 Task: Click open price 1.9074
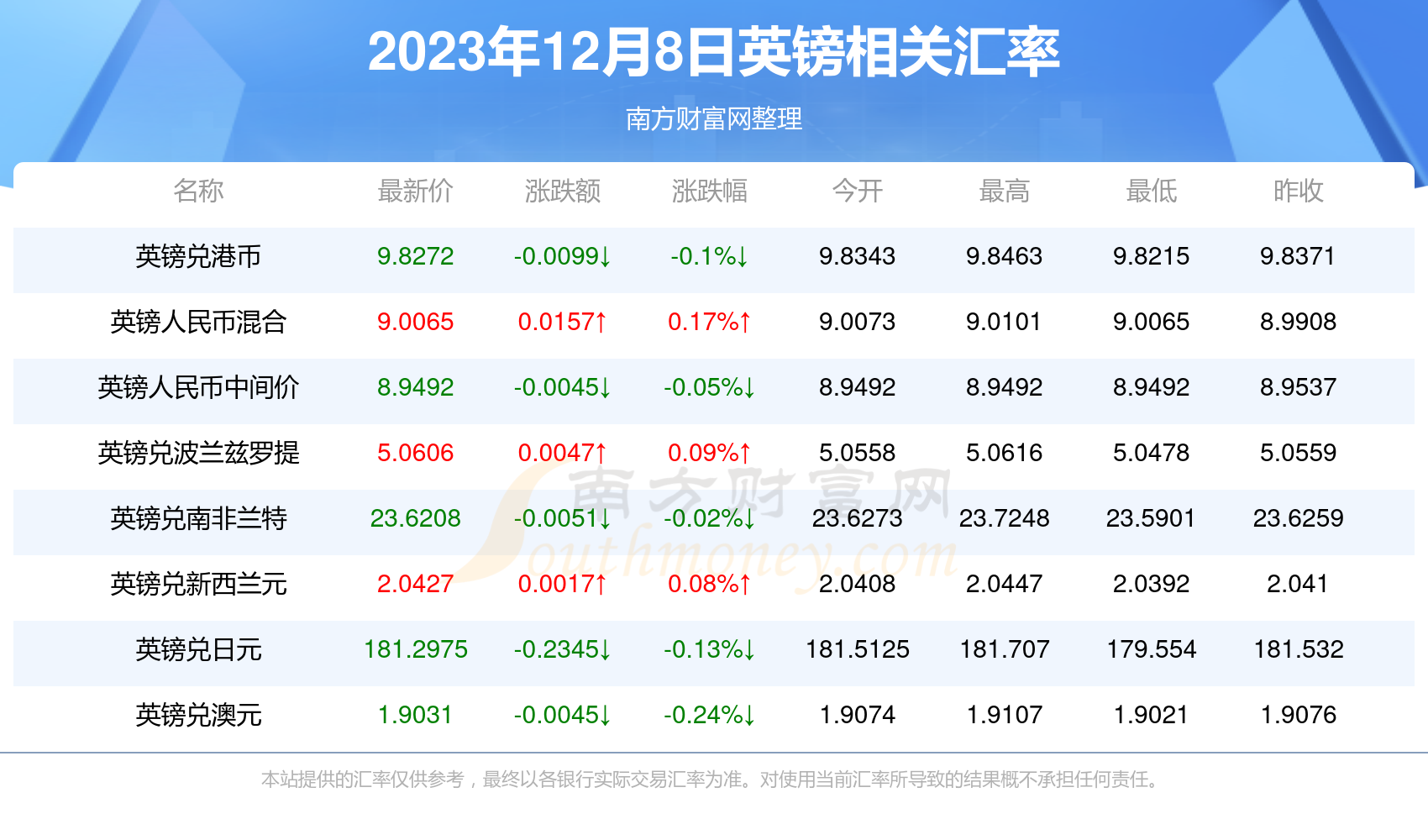click(857, 715)
